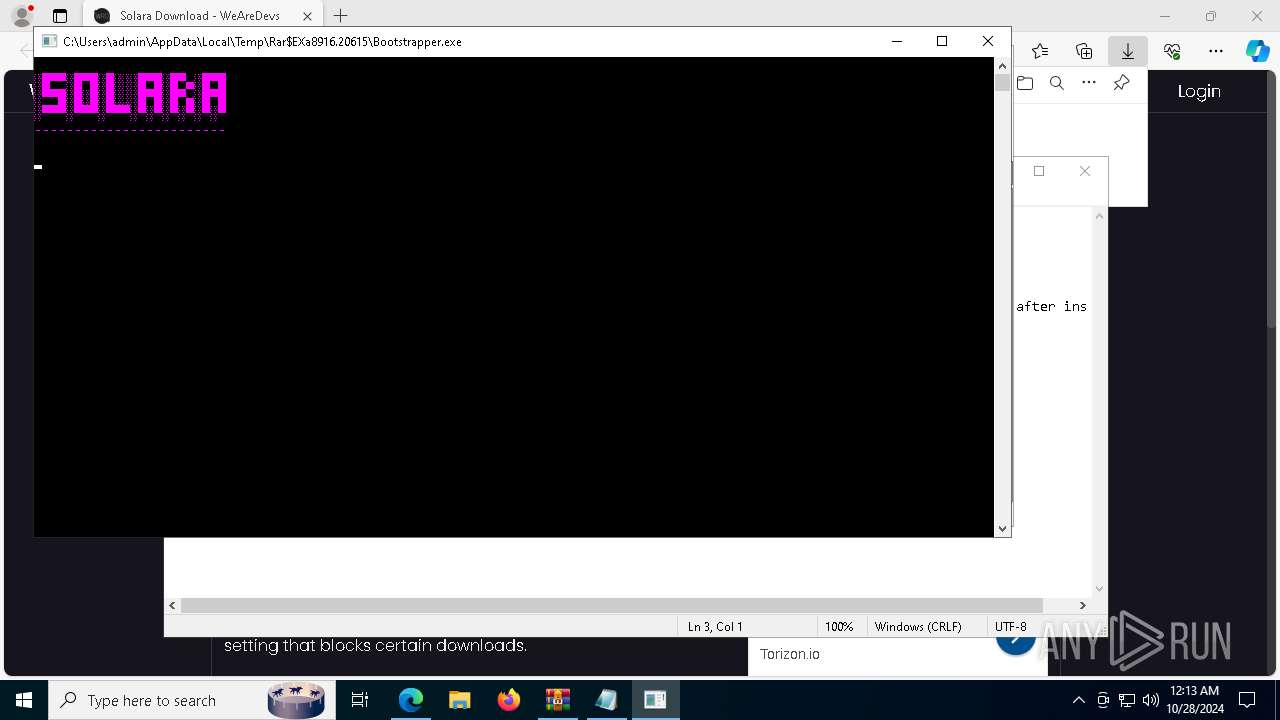Click taskbar search box
Screen dimensions: 1280x720
point(192,700)
